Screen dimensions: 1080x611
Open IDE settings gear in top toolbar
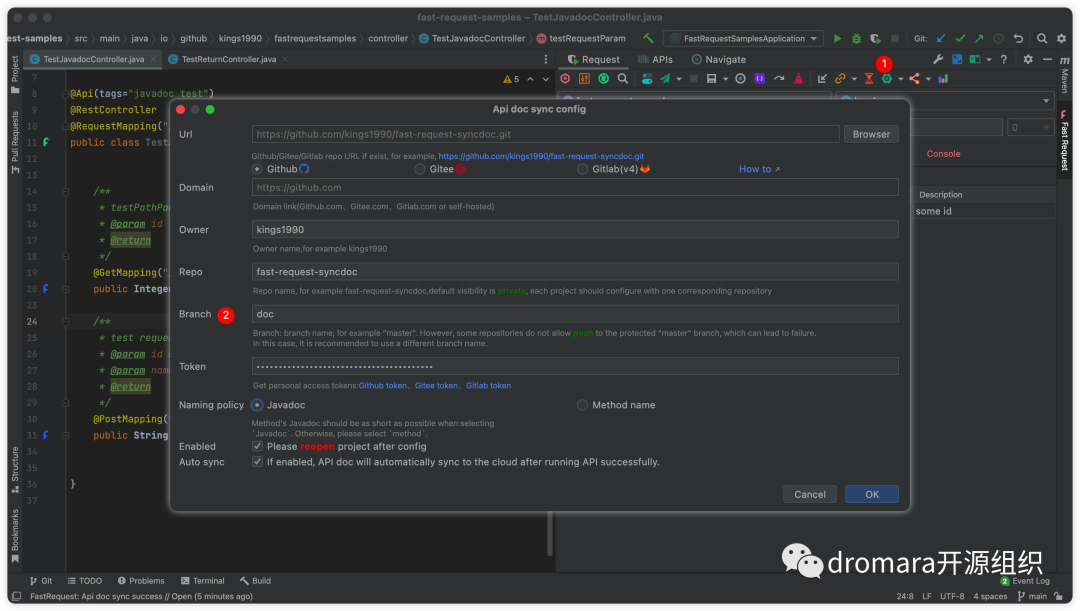pos(1061,39)
